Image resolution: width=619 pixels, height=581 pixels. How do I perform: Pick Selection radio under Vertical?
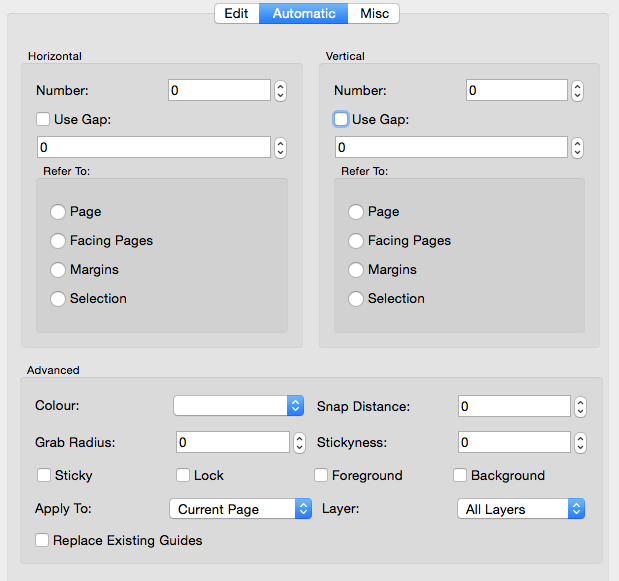[356, 299]
